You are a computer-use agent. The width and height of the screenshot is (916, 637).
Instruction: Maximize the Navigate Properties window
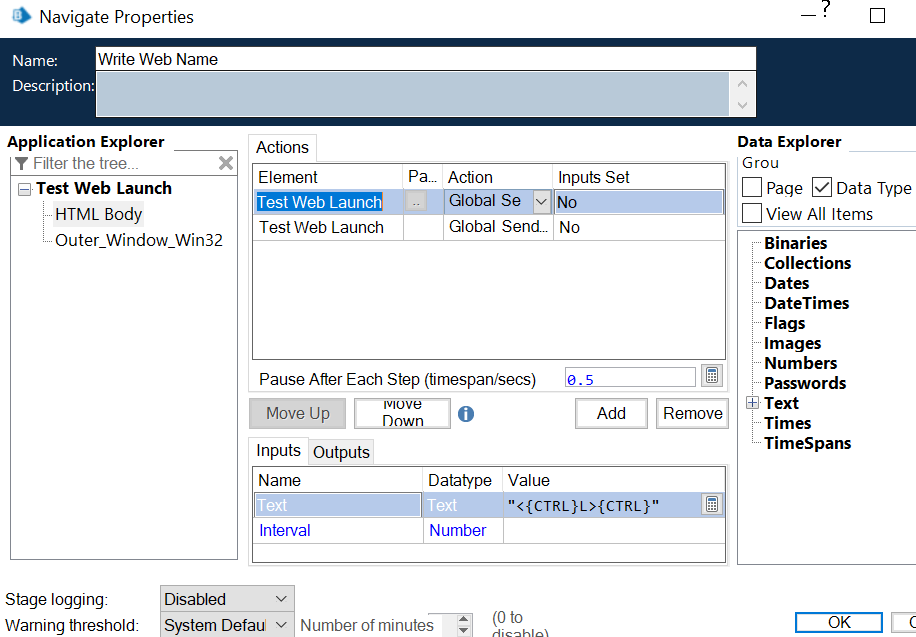[x=877, y=16]
